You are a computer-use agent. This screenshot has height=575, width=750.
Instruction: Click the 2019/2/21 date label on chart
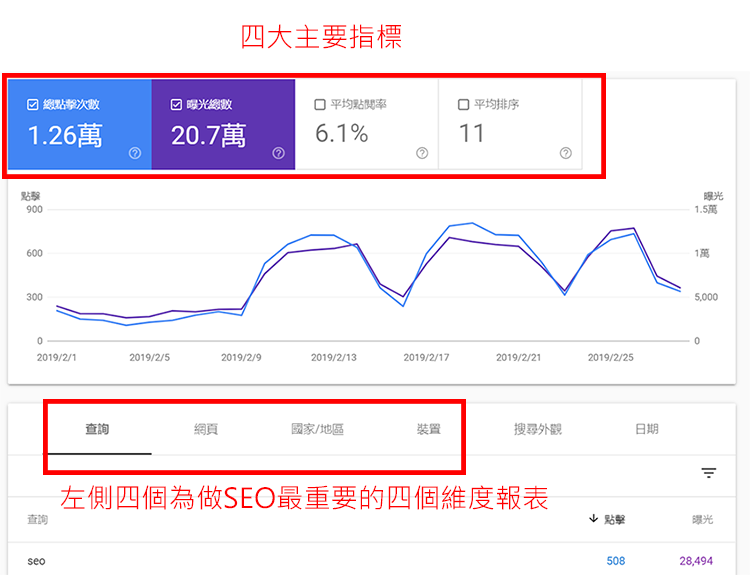coord(518,357)
